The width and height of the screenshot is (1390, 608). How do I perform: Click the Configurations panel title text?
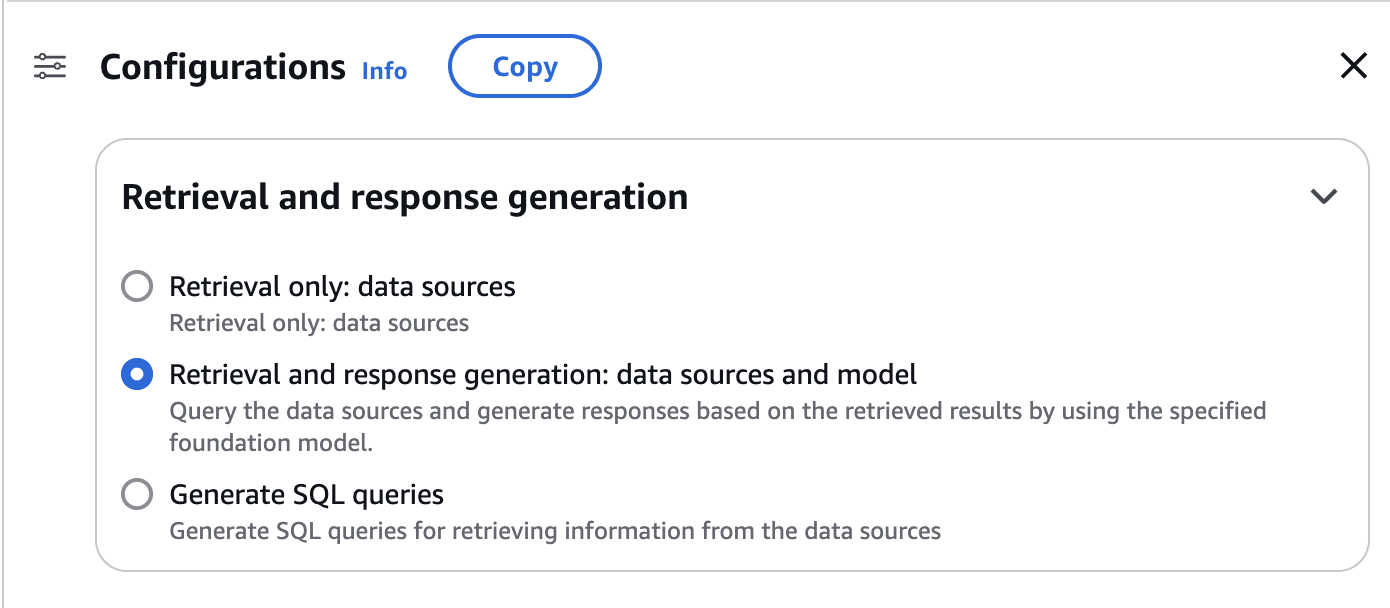coord(222,67)
